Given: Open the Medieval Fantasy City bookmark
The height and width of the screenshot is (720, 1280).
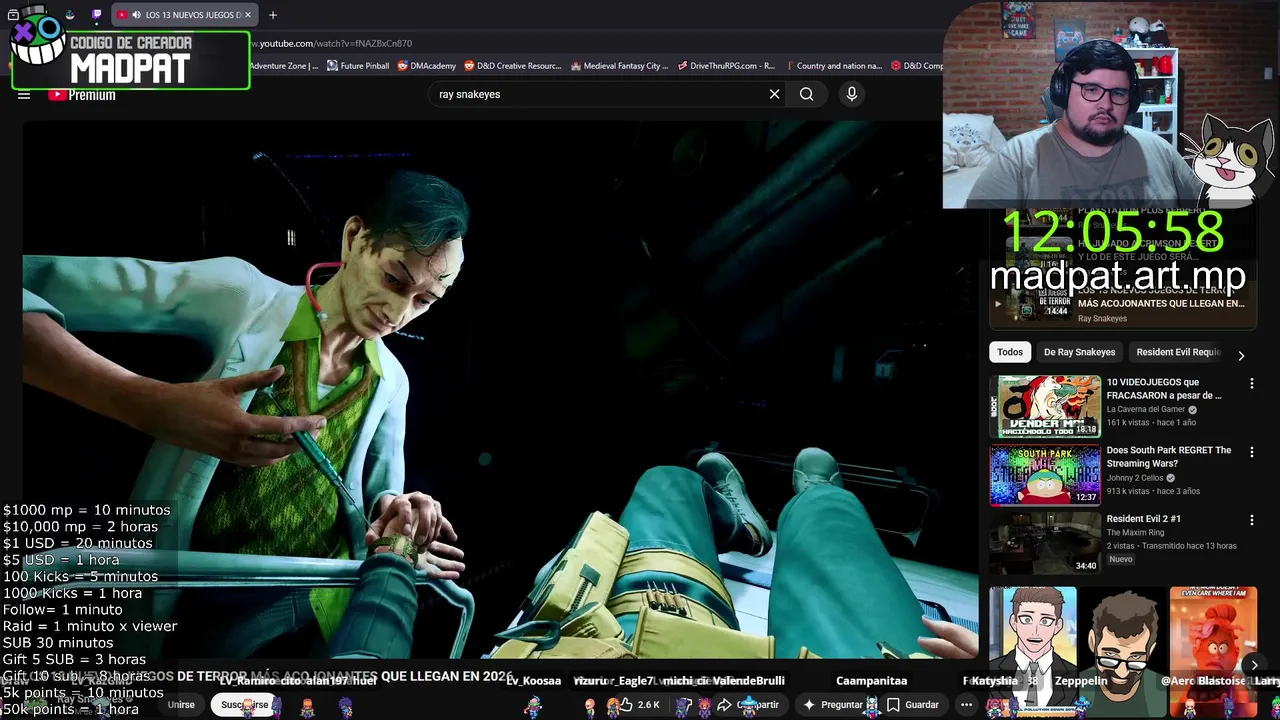Looking at the screenshot, I should tap(619, 66).
